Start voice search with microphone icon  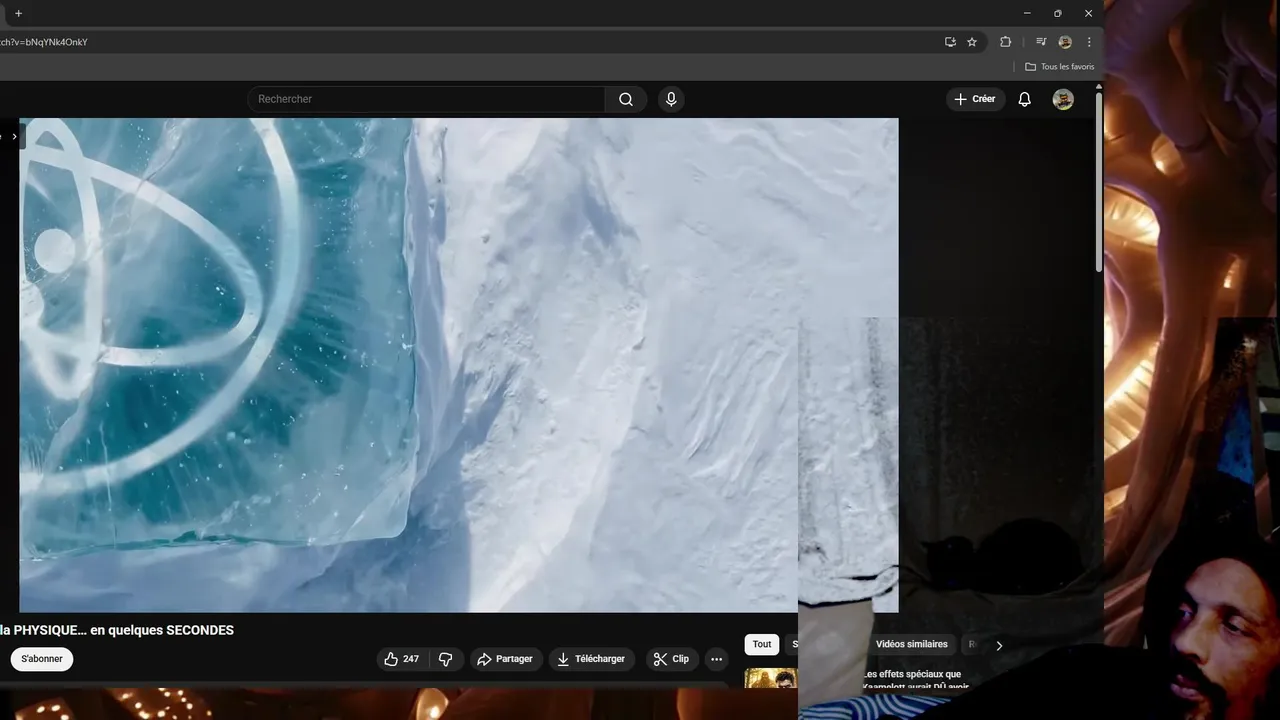pos(671,99)
